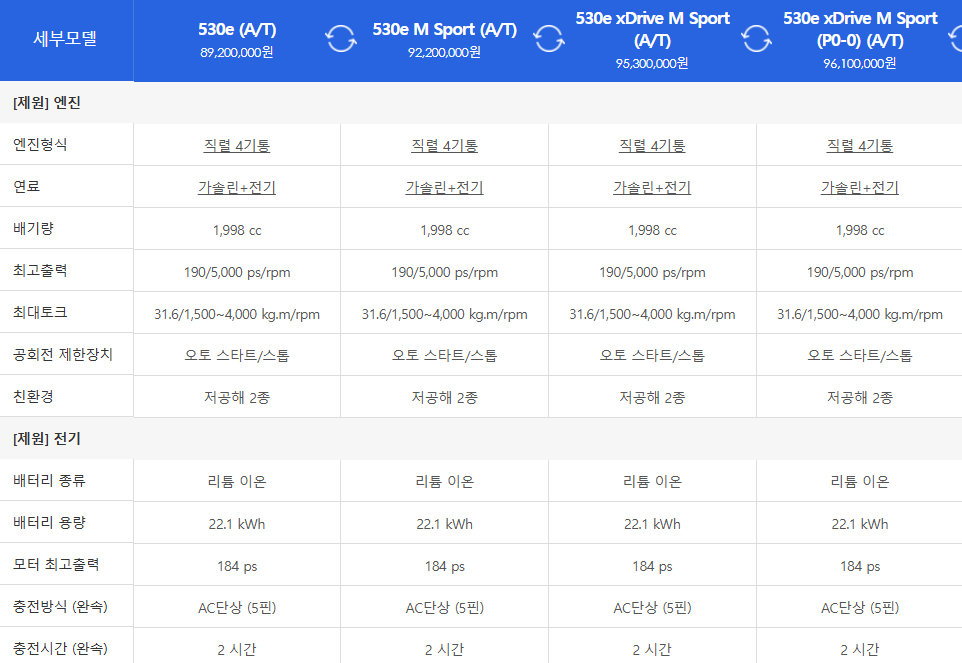Click the 충전시간 (완속) row label
The image size is (962, 663).
click(60, 648)
